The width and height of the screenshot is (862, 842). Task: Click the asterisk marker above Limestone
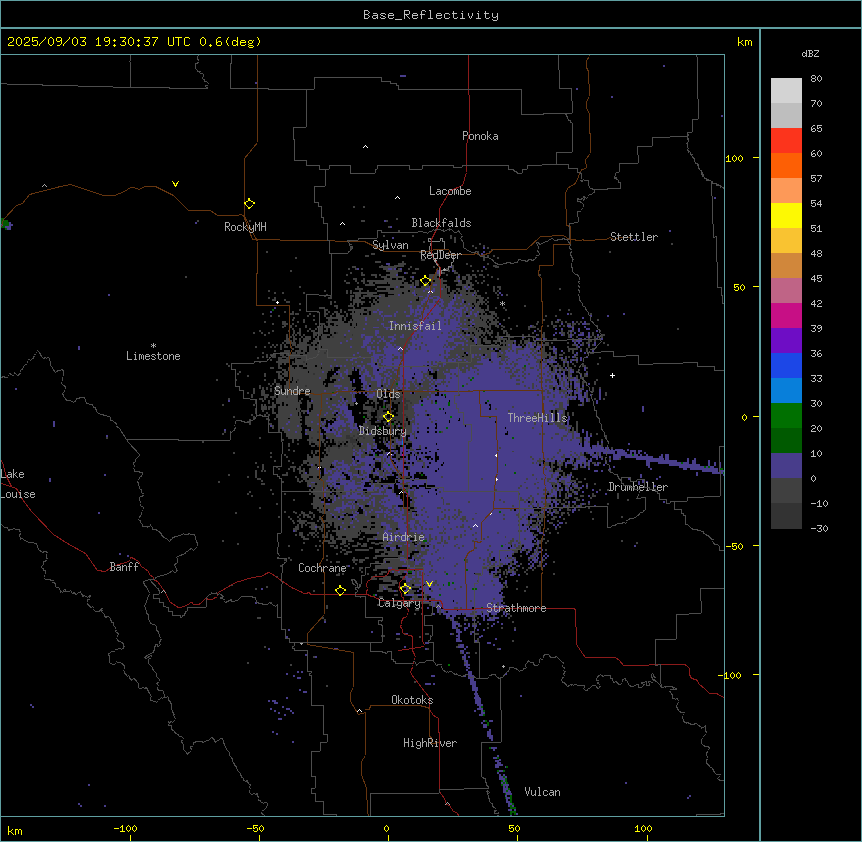coord(153,346)
